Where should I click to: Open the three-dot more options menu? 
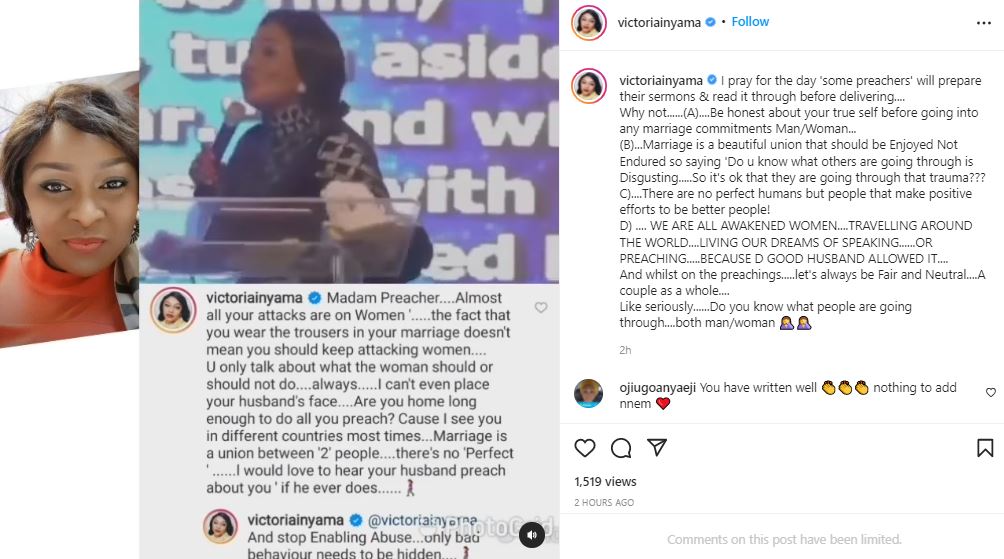tap(984, 23)
